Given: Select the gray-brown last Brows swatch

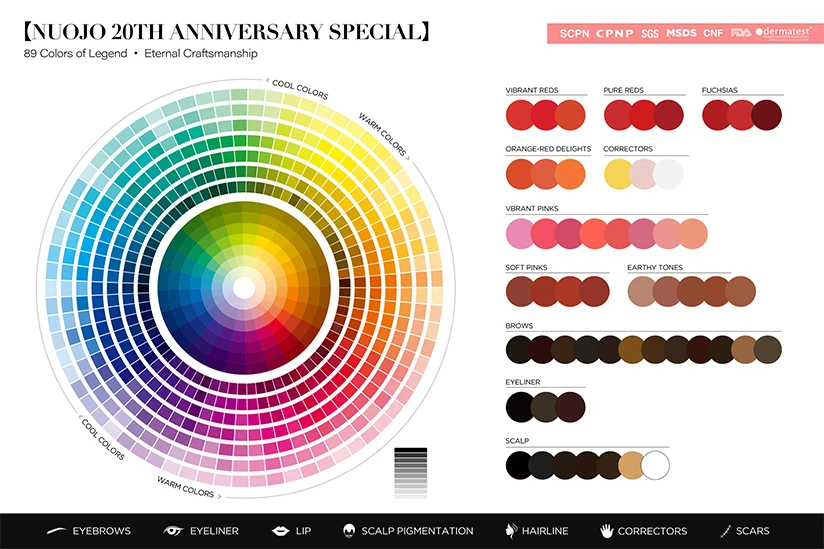Looking at the screenshot, I should (x=768, y=349).
